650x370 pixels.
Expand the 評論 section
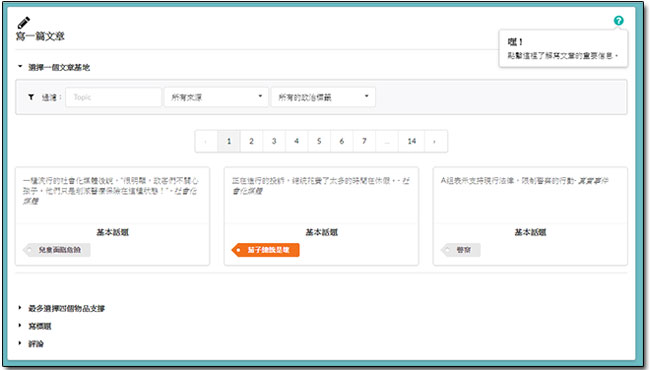31,343
